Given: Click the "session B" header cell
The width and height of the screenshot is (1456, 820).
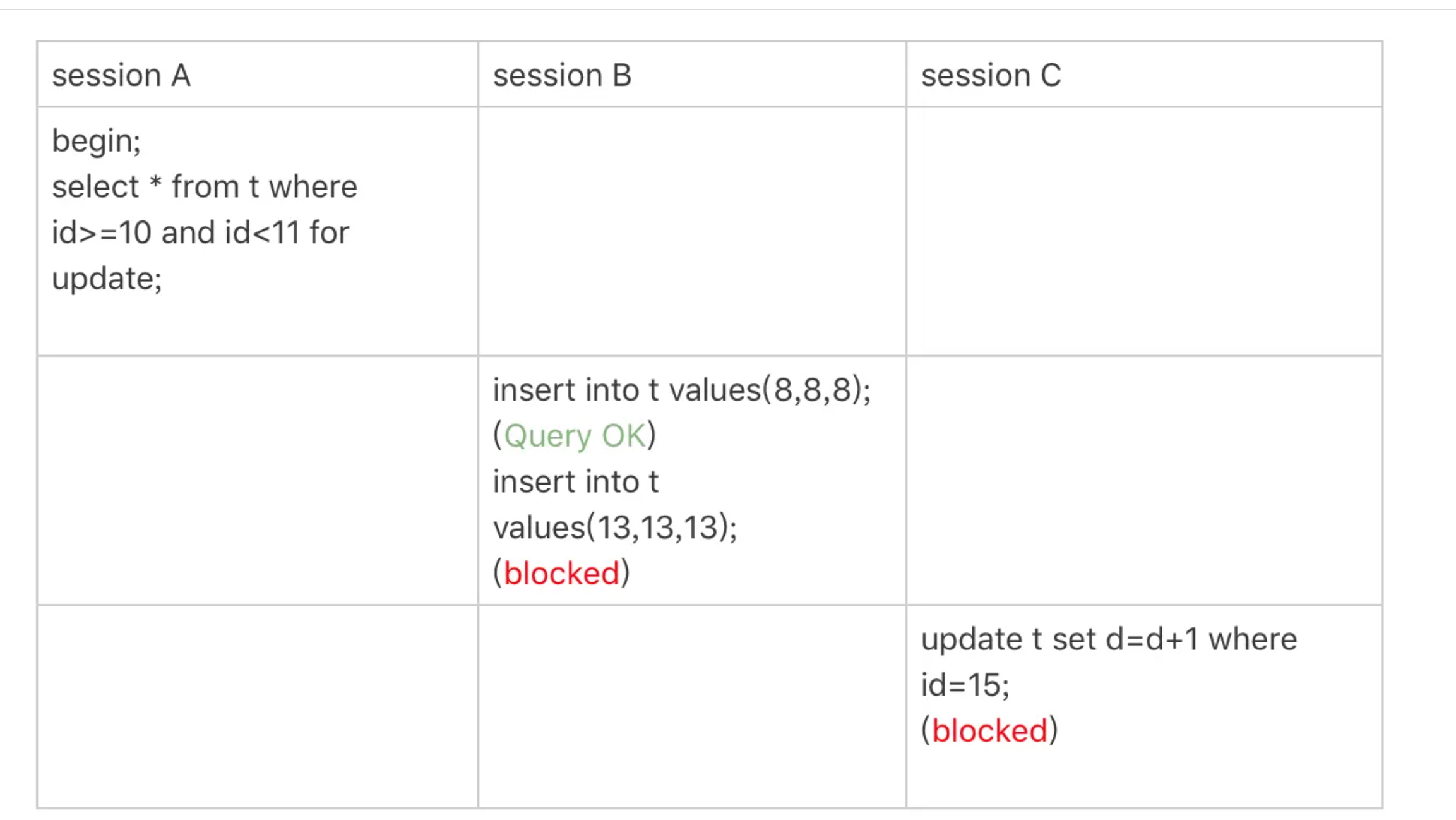Looking at the screenshot, I should point(562,76).
